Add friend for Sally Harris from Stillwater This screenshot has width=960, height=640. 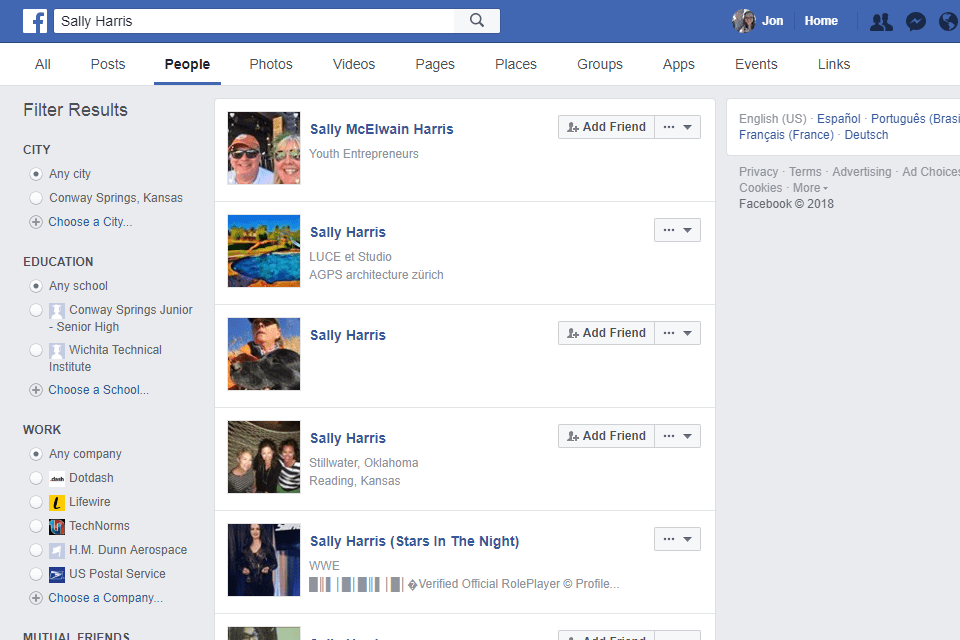[x=606, y=435]
